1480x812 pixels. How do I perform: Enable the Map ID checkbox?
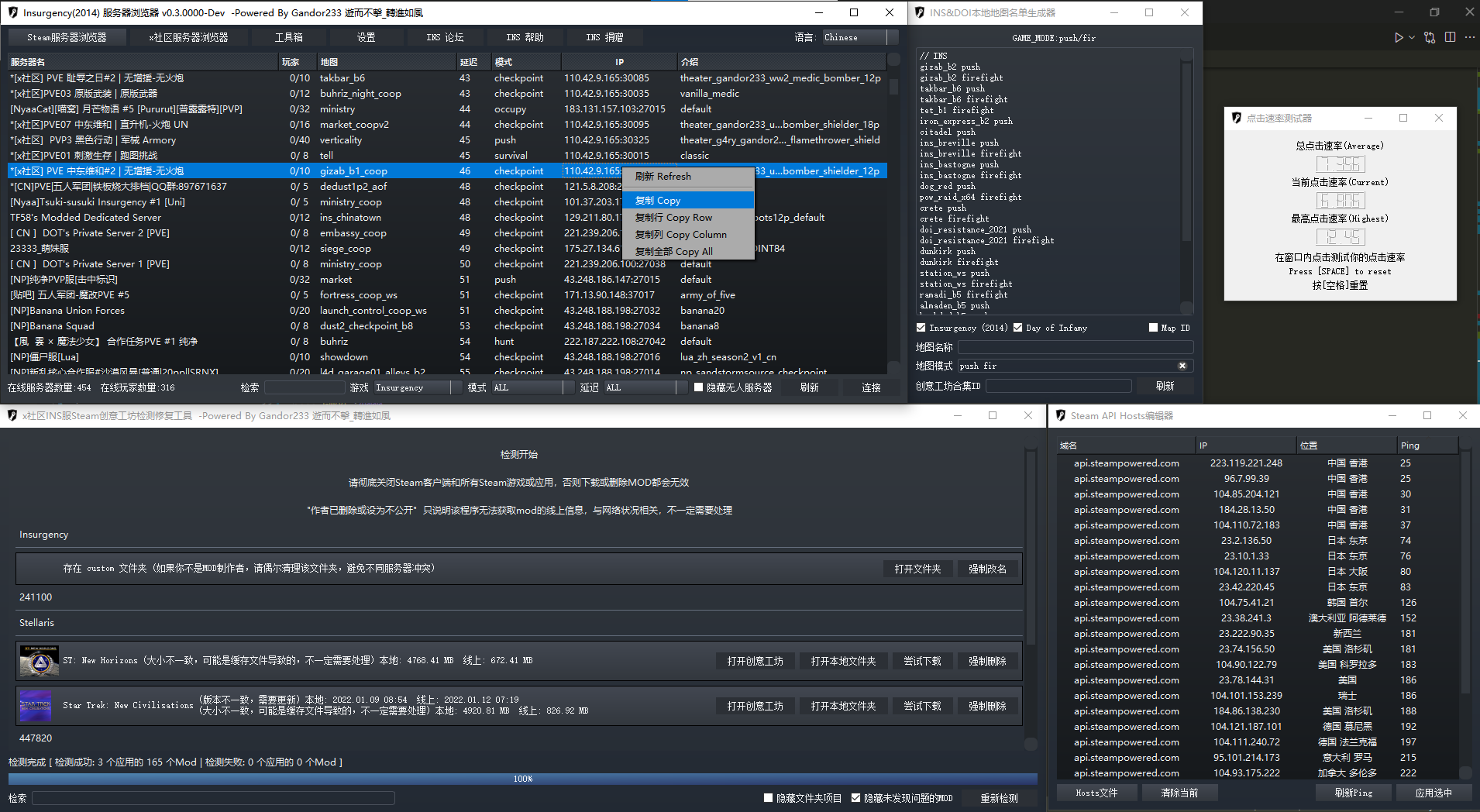tap(1153, 328)
